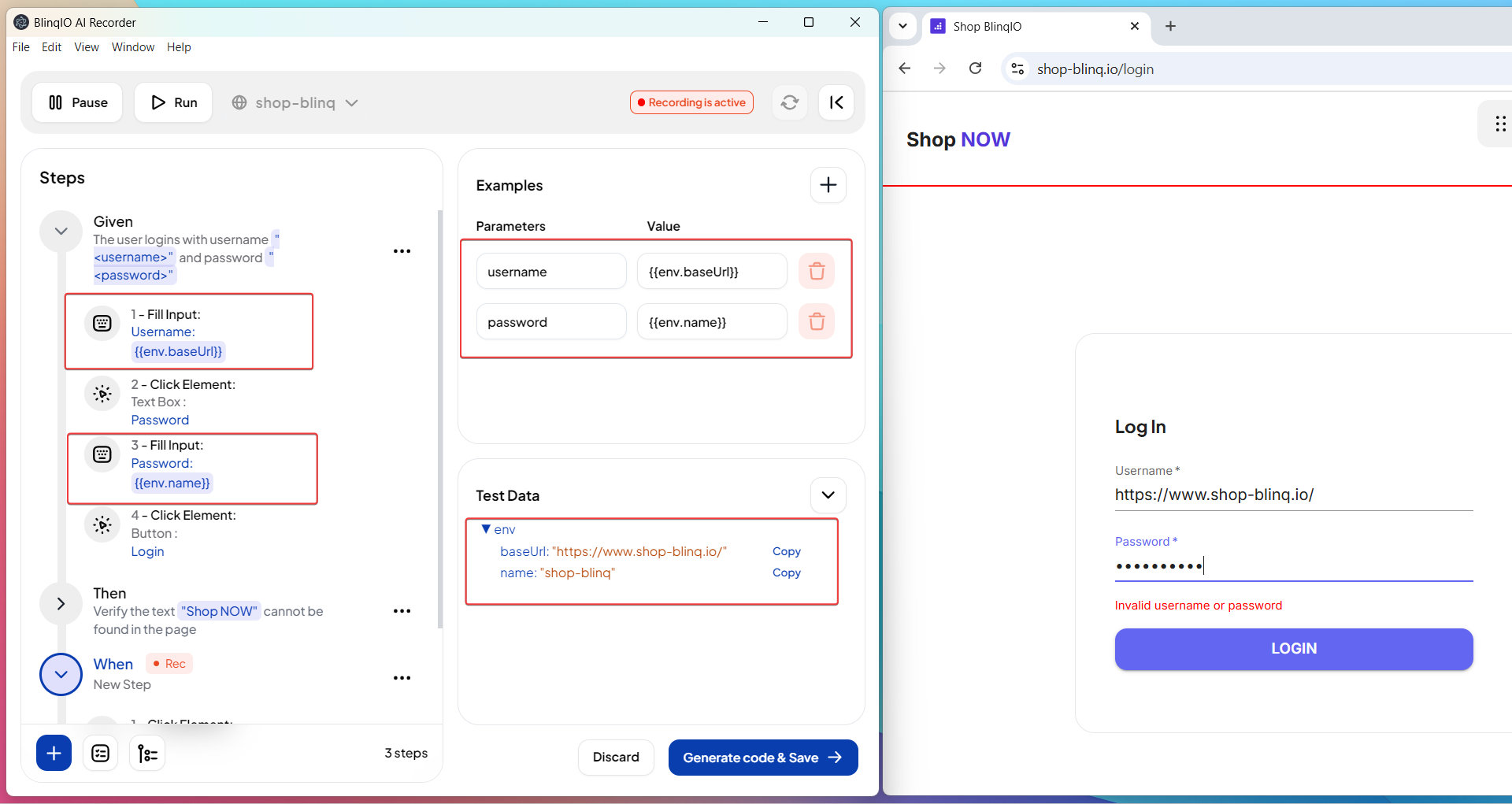Collapse the Given step group
Image resolution: width=1512 pixels, height=804 pixels.
61,232
